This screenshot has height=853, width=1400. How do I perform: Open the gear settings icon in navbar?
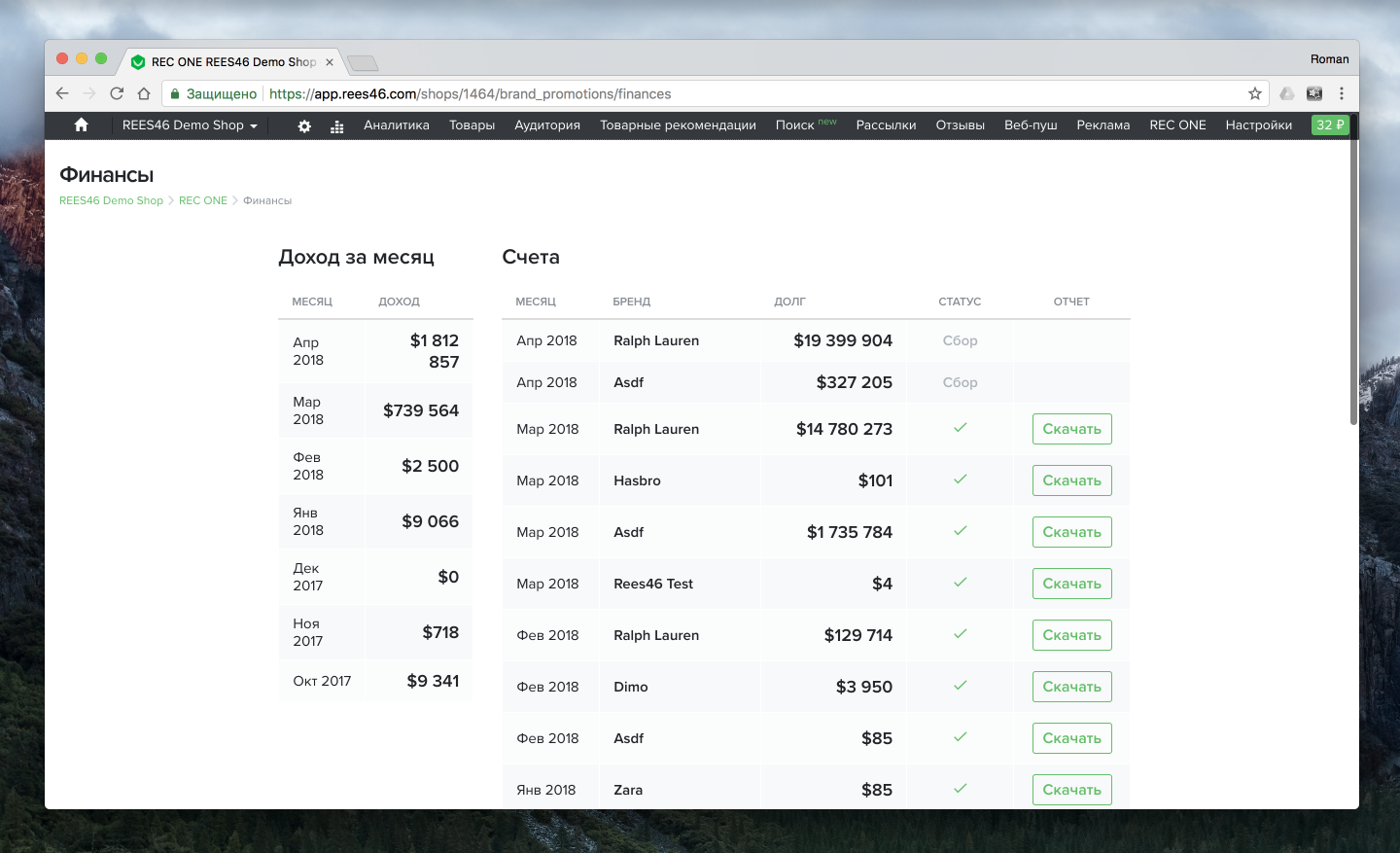[304, 126]
